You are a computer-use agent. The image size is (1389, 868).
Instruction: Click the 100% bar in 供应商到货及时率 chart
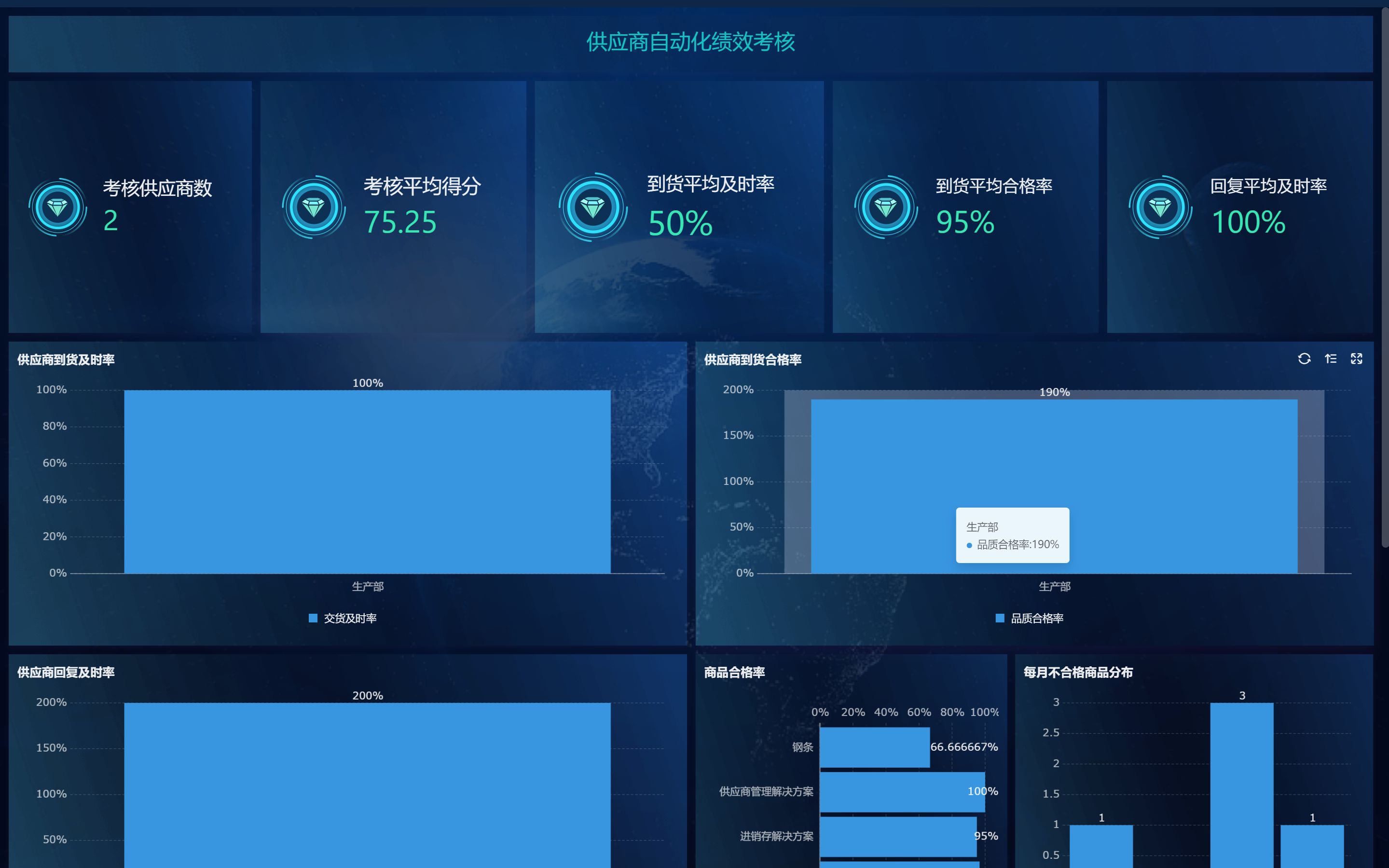(x=367, y=482)
